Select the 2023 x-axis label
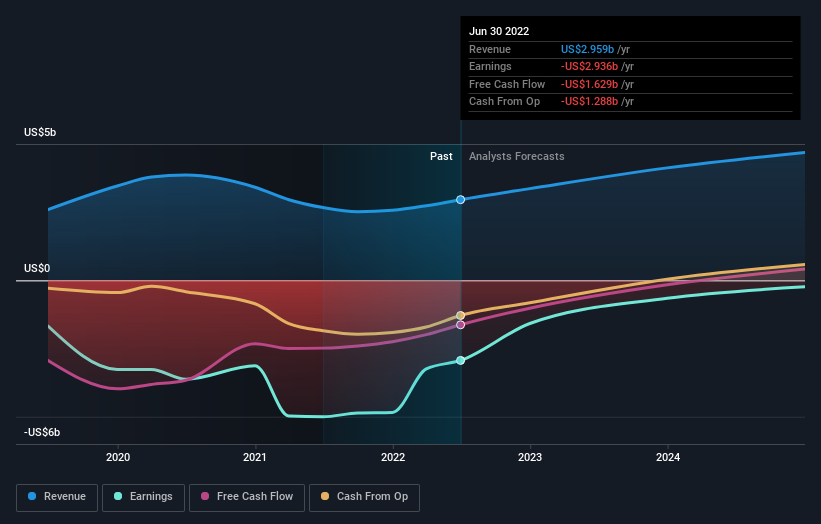Viewport: 821px width, 524px height. pos(530,457)
